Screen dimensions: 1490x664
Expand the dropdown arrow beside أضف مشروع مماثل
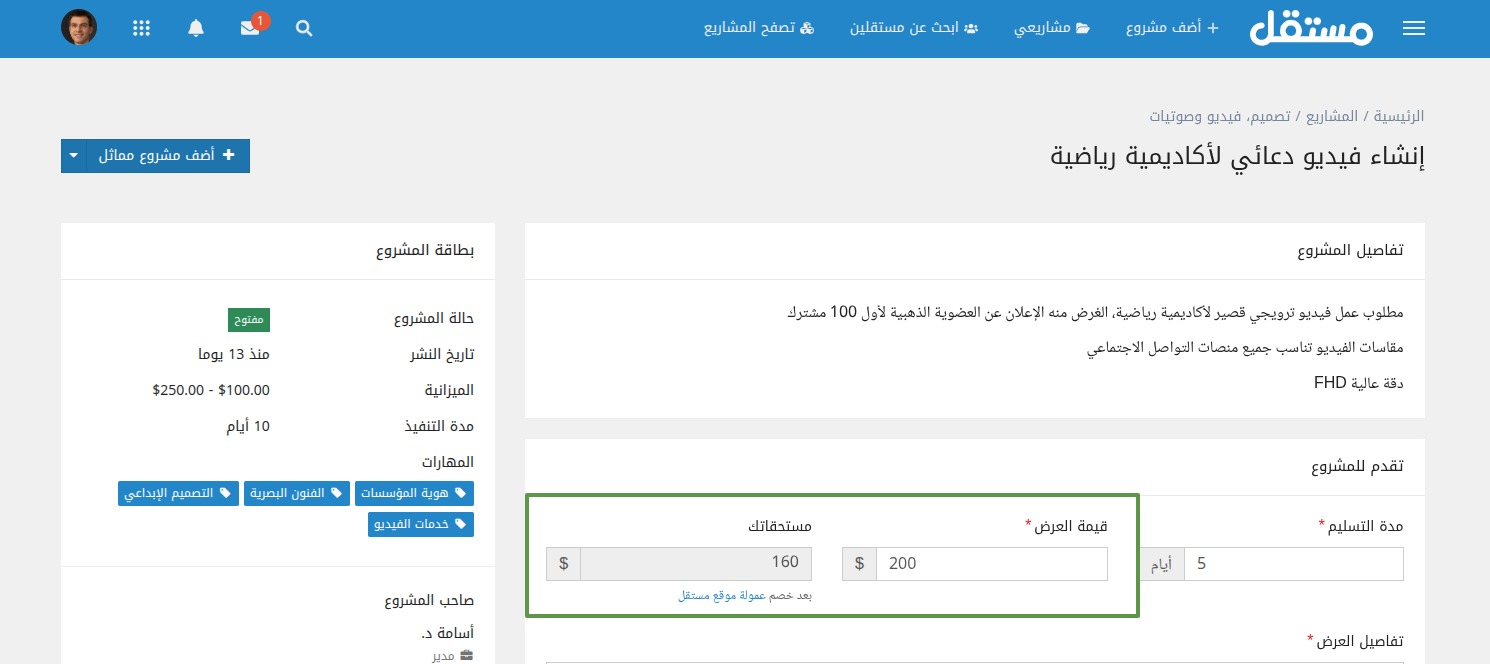(74, 156)
